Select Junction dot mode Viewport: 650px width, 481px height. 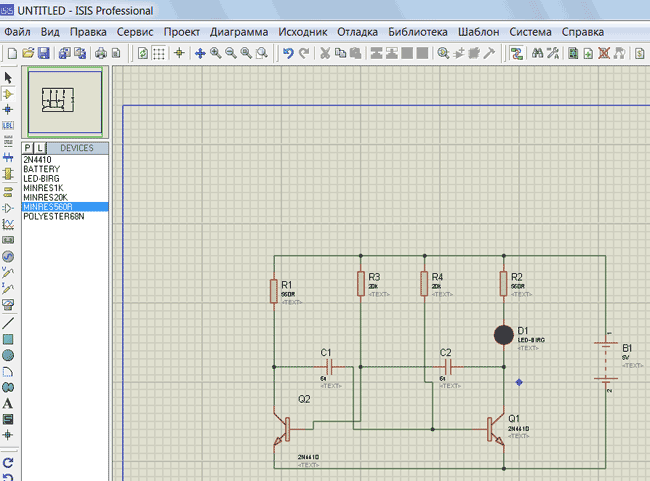8,109
